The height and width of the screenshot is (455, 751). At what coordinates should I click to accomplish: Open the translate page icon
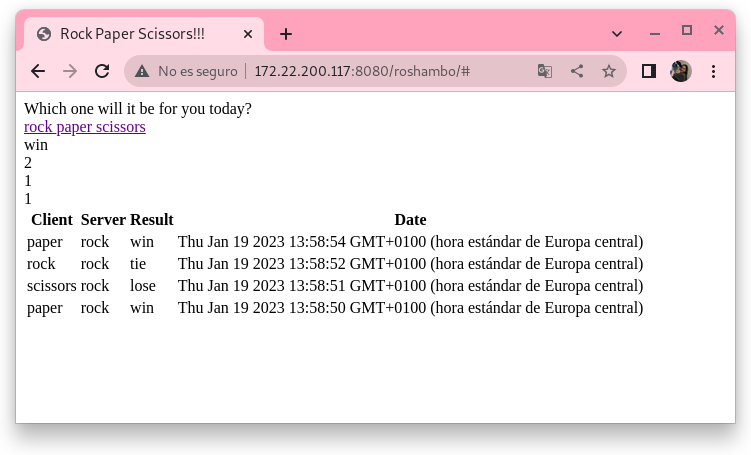coord(545,71)
